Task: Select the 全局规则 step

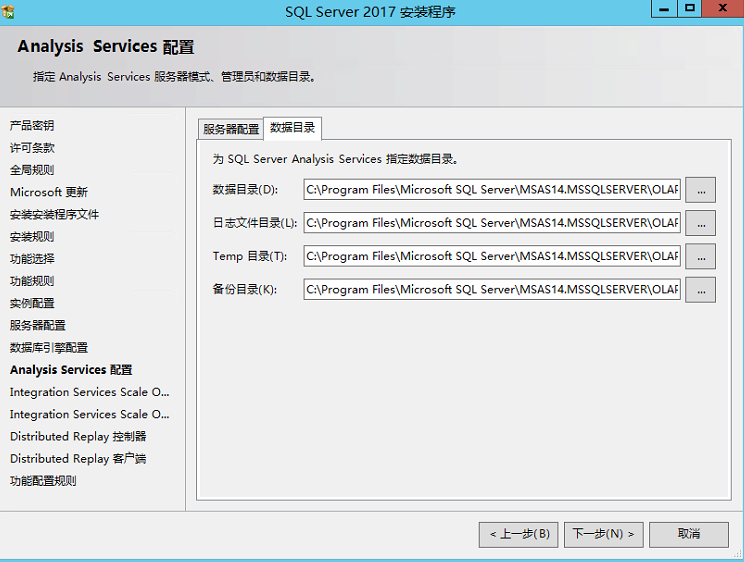Action: (32, 170)
